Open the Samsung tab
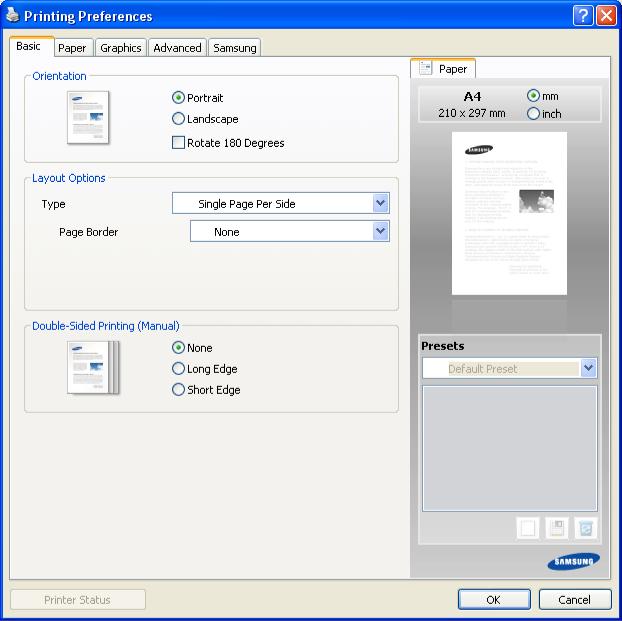The image size is (622, 621). pyautogui.click(x=234, y=48)
